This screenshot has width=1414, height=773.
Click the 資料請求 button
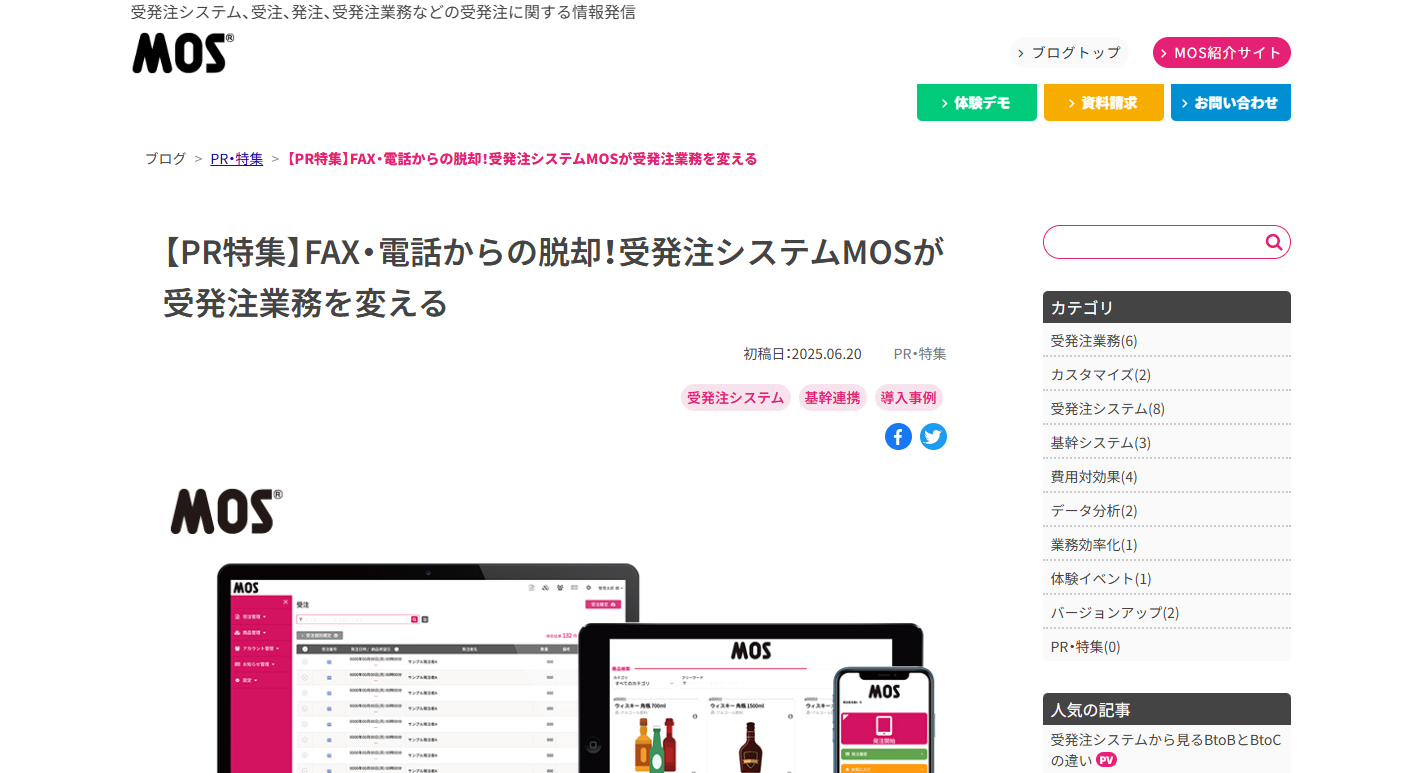click(1104, 102)
